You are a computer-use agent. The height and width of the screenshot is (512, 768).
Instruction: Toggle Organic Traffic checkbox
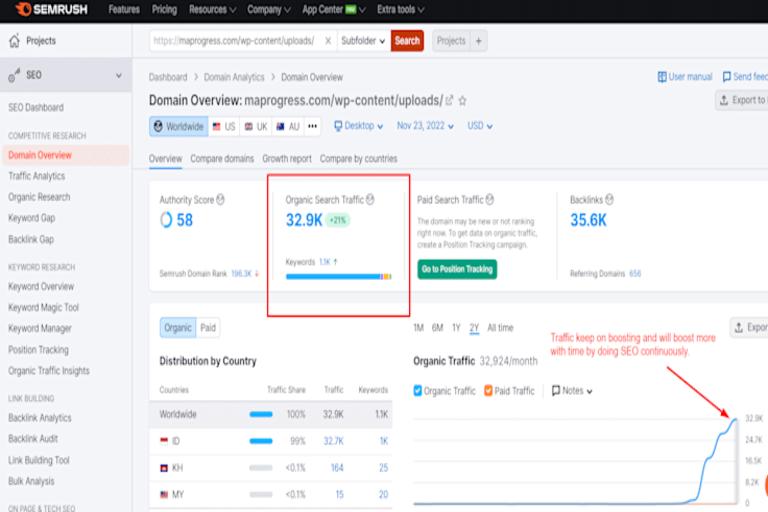click(418, 390)
